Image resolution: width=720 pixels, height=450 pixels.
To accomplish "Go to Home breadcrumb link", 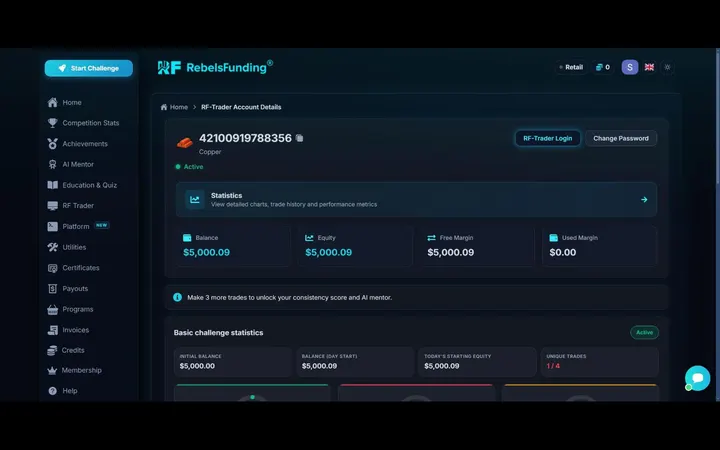I will (174, 107).
